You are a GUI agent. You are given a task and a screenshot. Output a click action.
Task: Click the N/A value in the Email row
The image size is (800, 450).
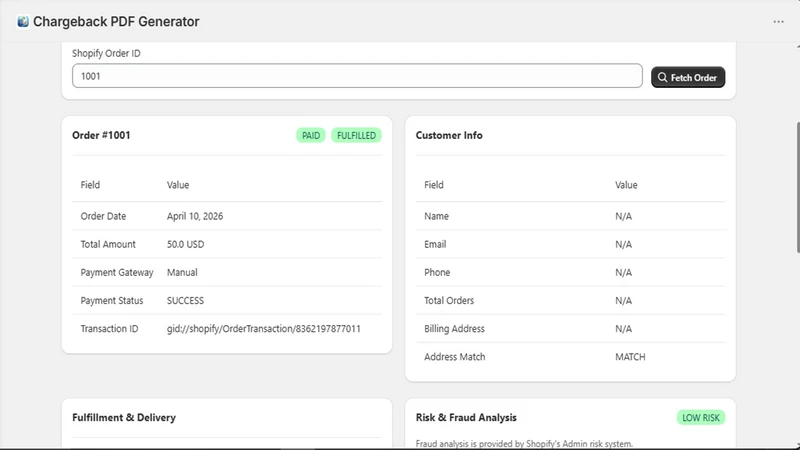tap(623, 244)
